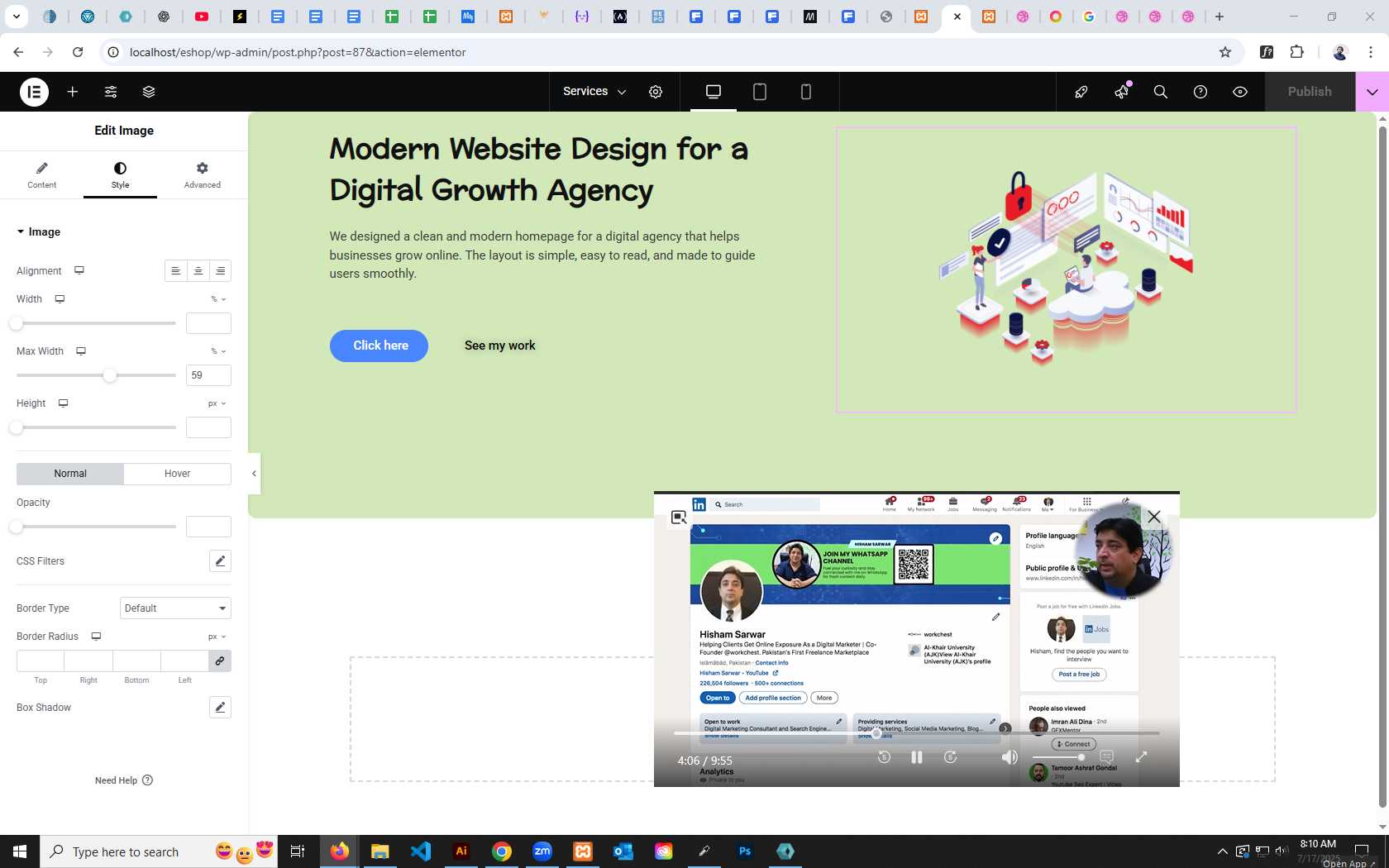Image resolution: width=1389 pixels, height=868 pixels.
Task: Select the isometric illustration image
Action: pos(1066,269)
